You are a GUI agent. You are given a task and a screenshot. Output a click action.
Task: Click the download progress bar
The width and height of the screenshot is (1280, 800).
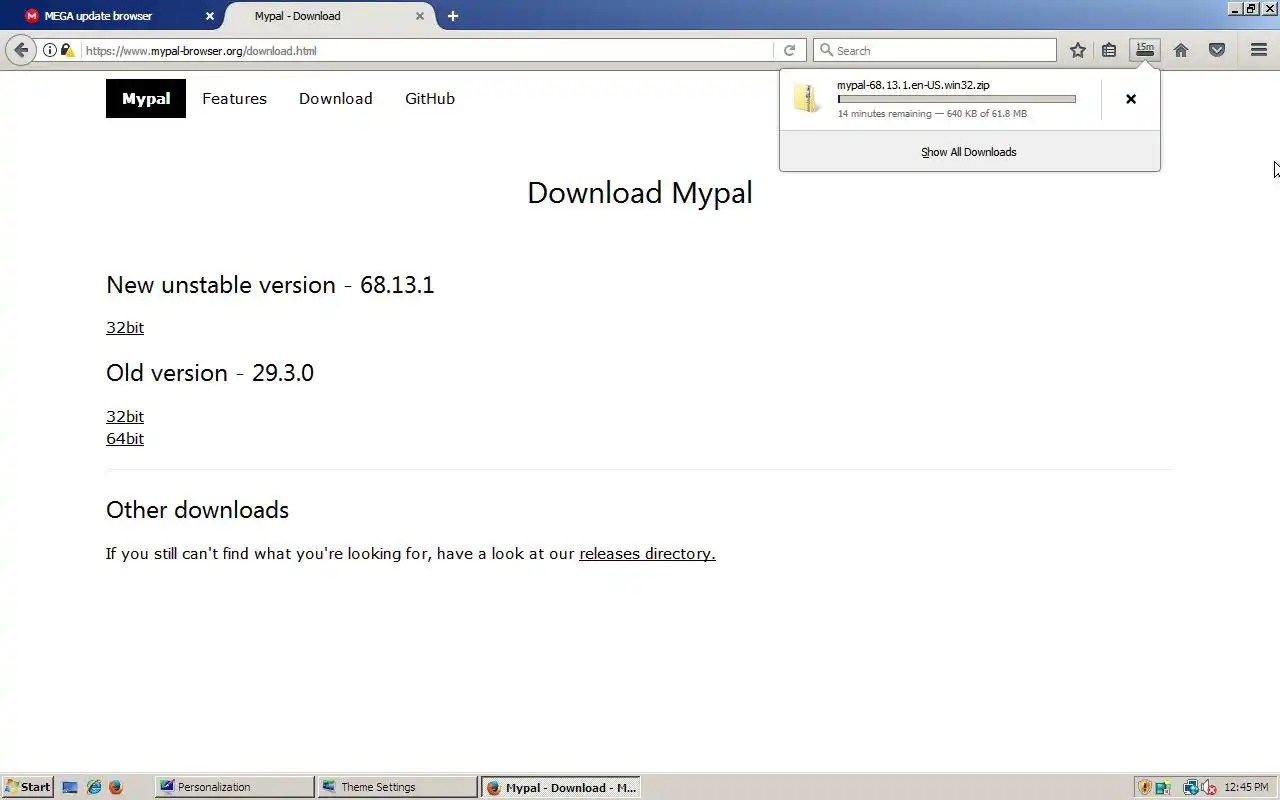point(957,99)
